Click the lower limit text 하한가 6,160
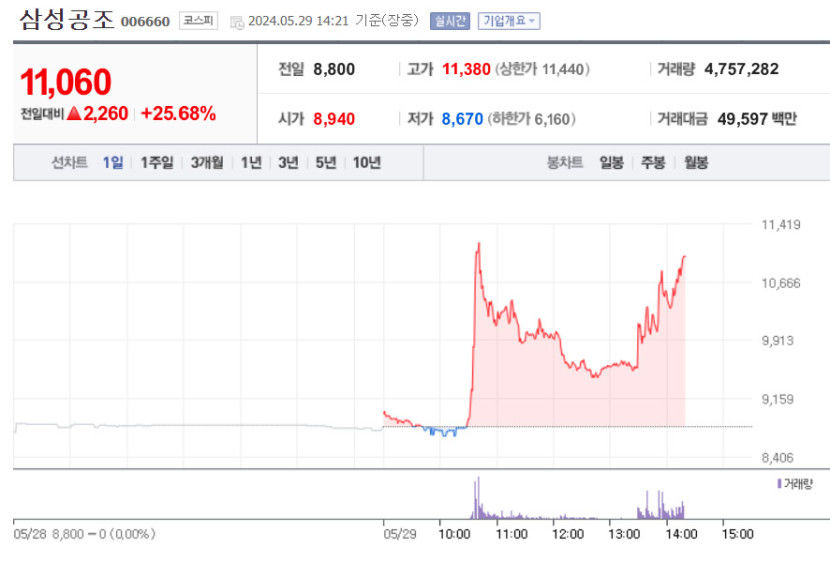 532,119
